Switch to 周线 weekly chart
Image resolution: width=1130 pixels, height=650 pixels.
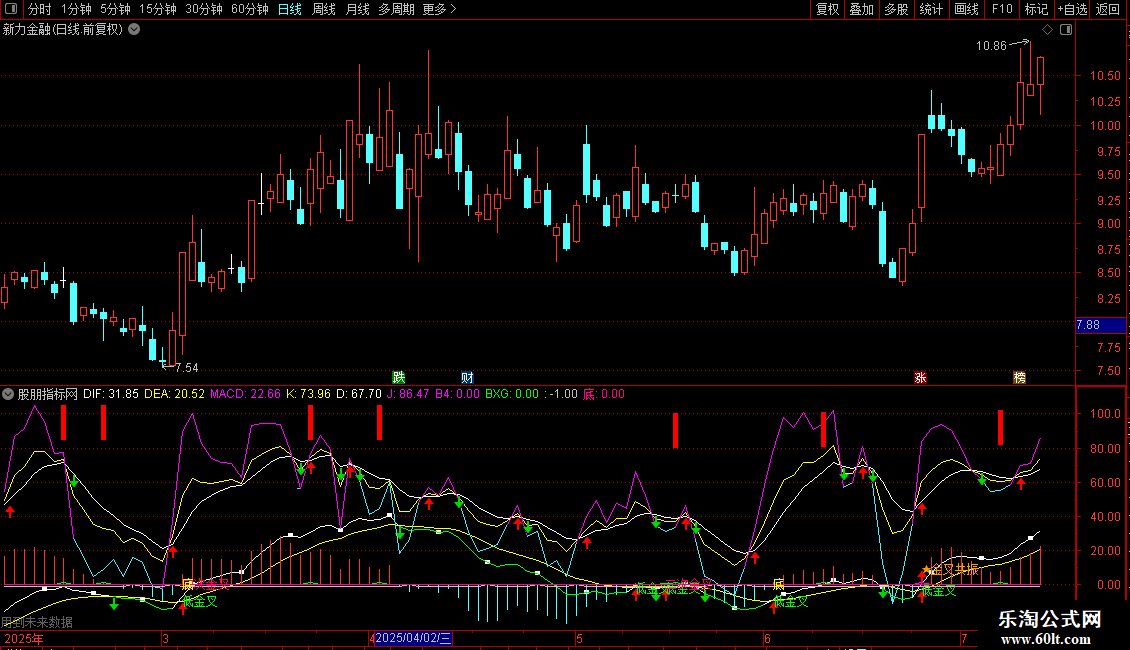click(x=324, y=9)
